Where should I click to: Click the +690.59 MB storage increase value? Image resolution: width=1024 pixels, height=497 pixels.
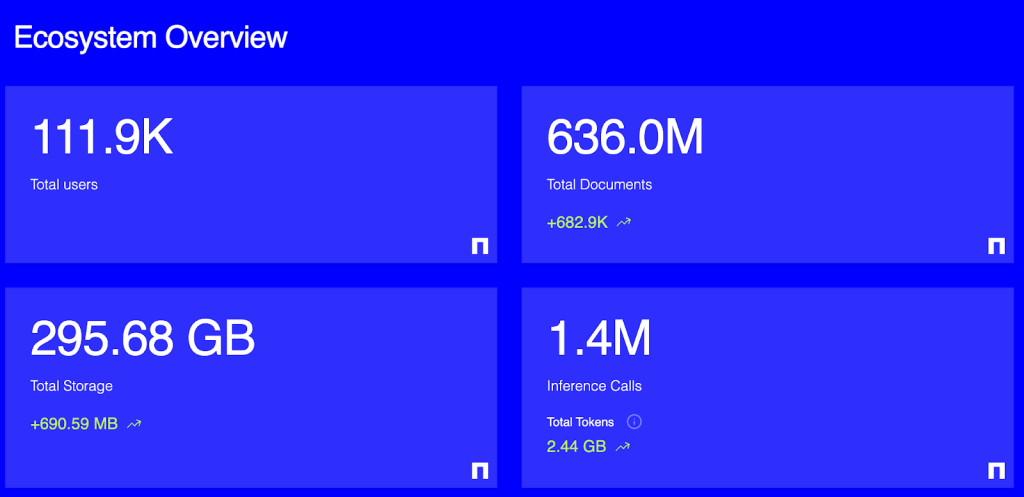click(74, 424)
